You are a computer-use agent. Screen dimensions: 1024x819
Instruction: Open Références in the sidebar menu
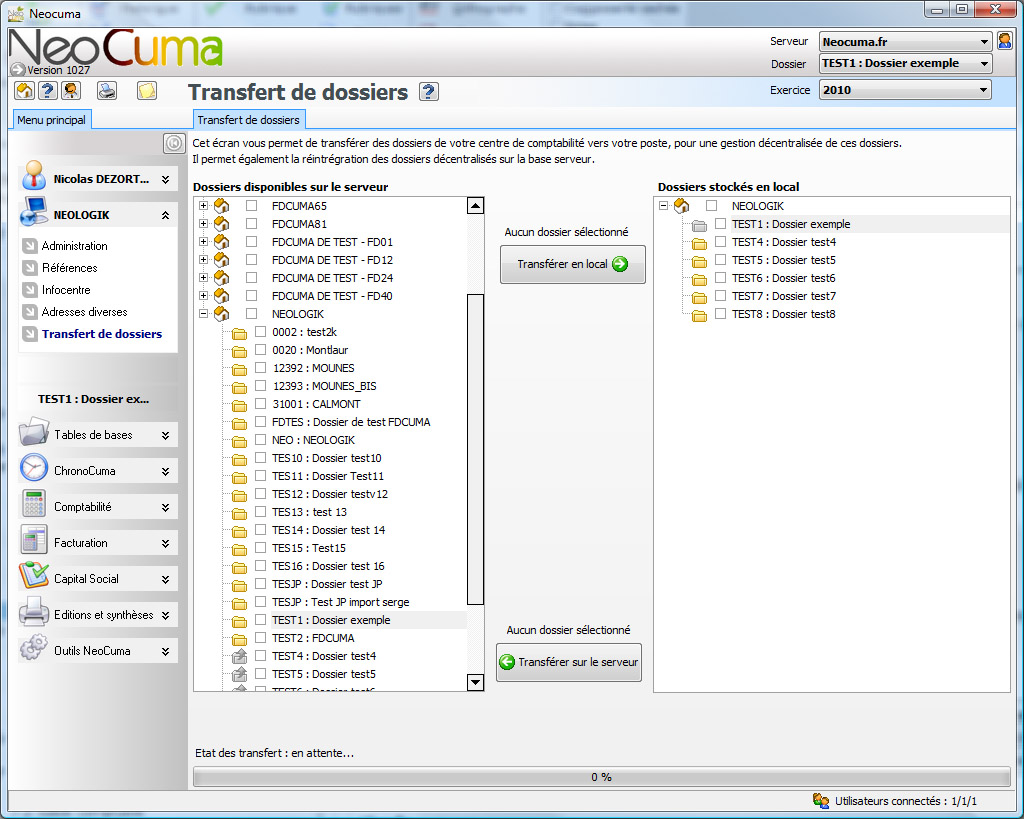[x=69, y=268]
